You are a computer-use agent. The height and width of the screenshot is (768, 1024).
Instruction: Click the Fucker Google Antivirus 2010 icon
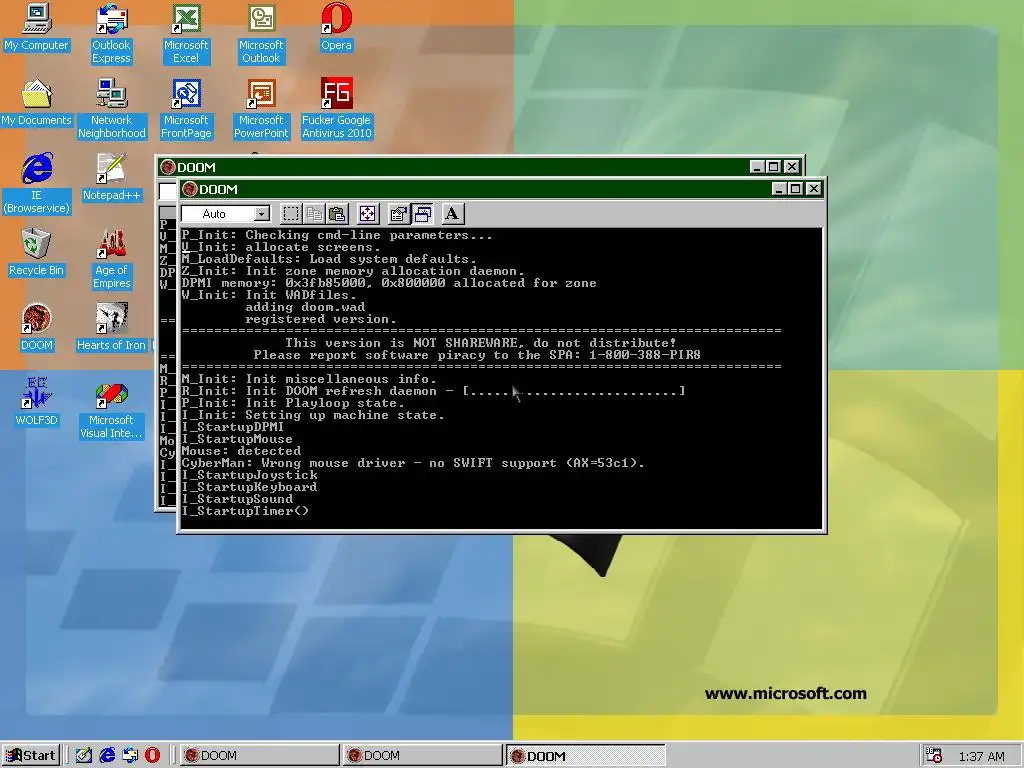[336, 109]
